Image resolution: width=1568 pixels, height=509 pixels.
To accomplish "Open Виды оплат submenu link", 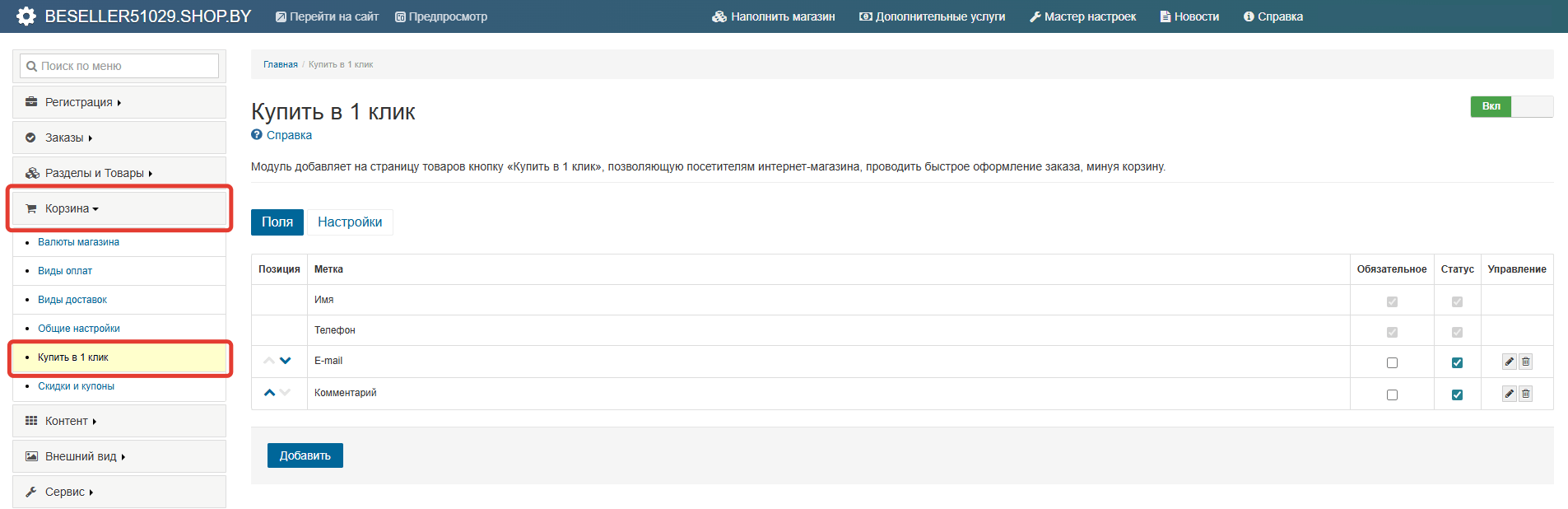I will 65,271.
